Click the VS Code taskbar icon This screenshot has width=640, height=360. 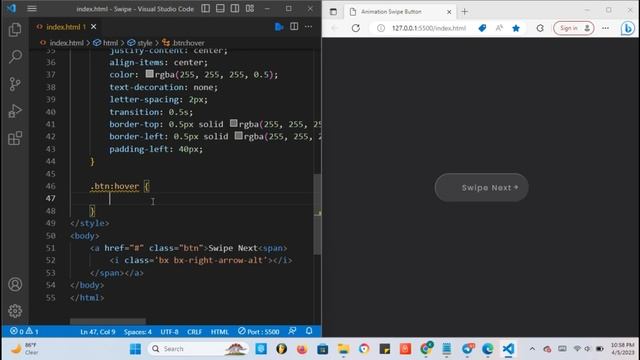coord(508,349)
